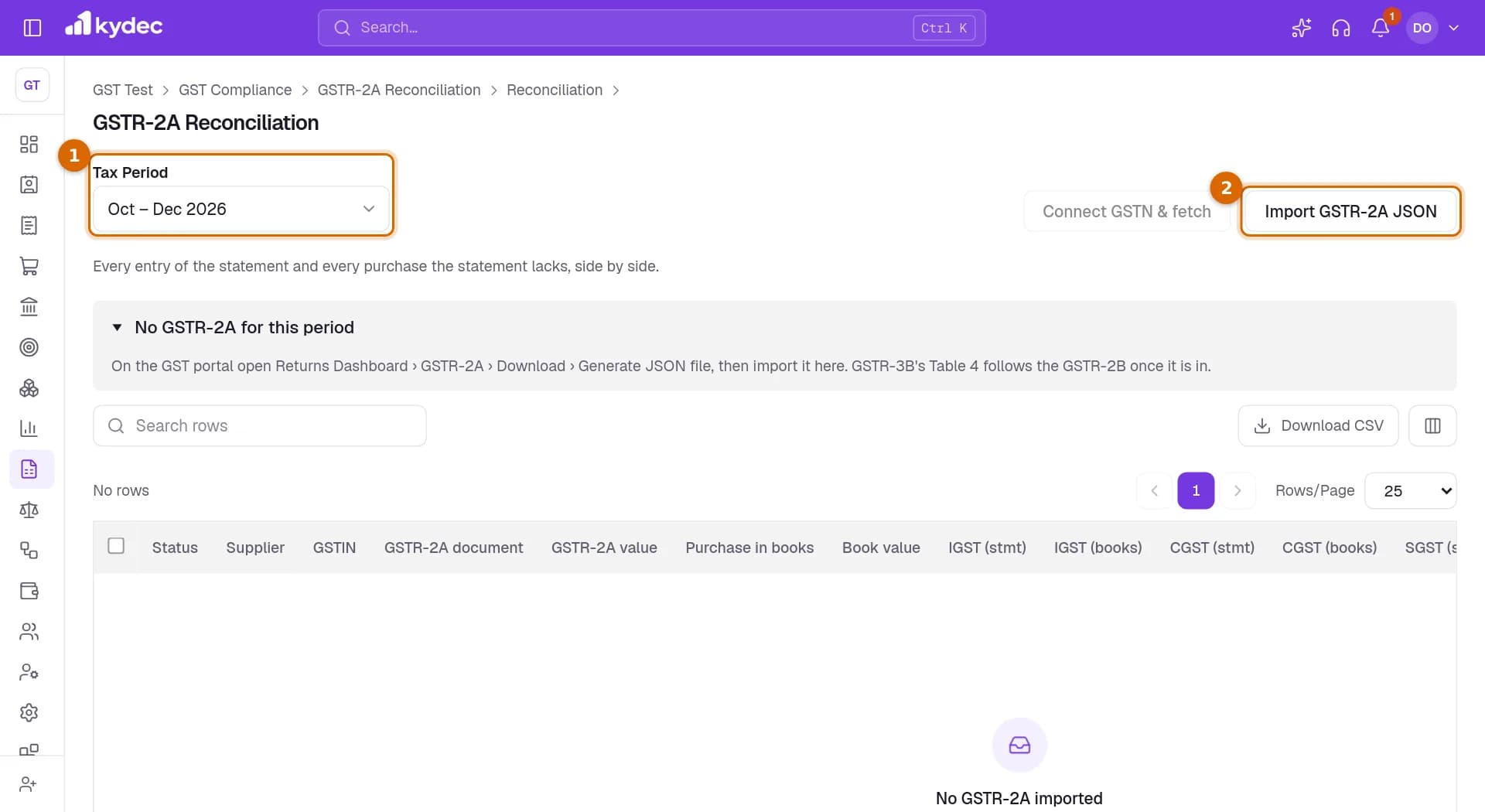Sort by Supplier column header
The width and height of the screenshot is (1485, 812).
pos(255,548)
